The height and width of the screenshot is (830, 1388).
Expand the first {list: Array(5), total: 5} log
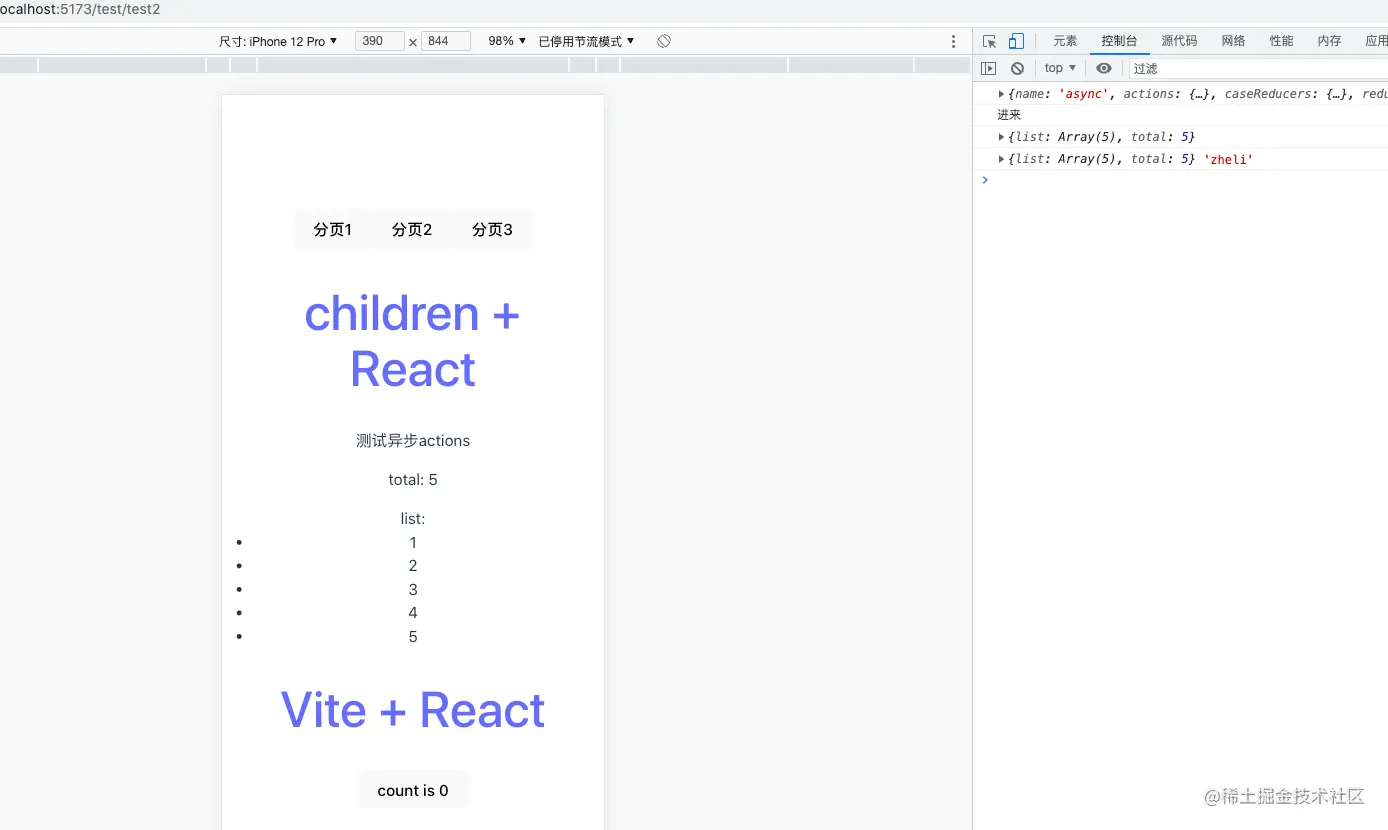[x=1002, y=137]
